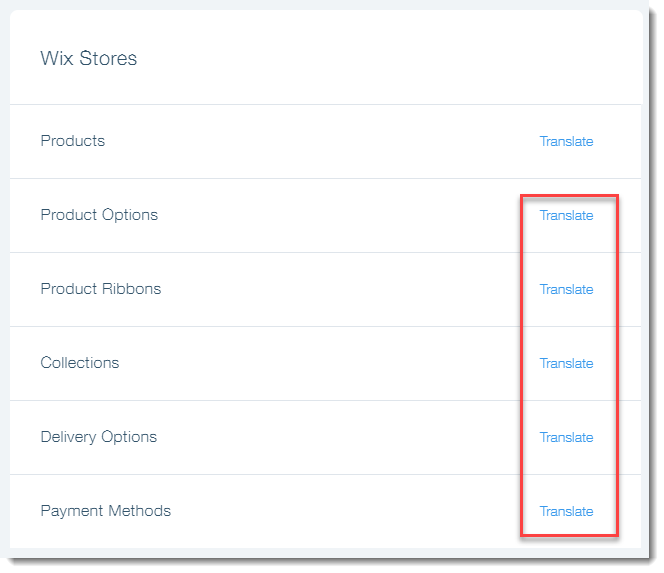Select the Products label text

click(72, 141)
